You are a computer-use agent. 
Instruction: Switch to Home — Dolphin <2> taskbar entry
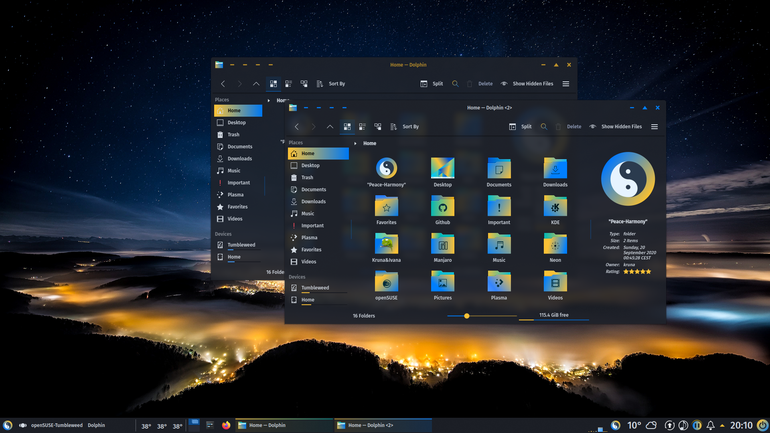tap(383, 425)
